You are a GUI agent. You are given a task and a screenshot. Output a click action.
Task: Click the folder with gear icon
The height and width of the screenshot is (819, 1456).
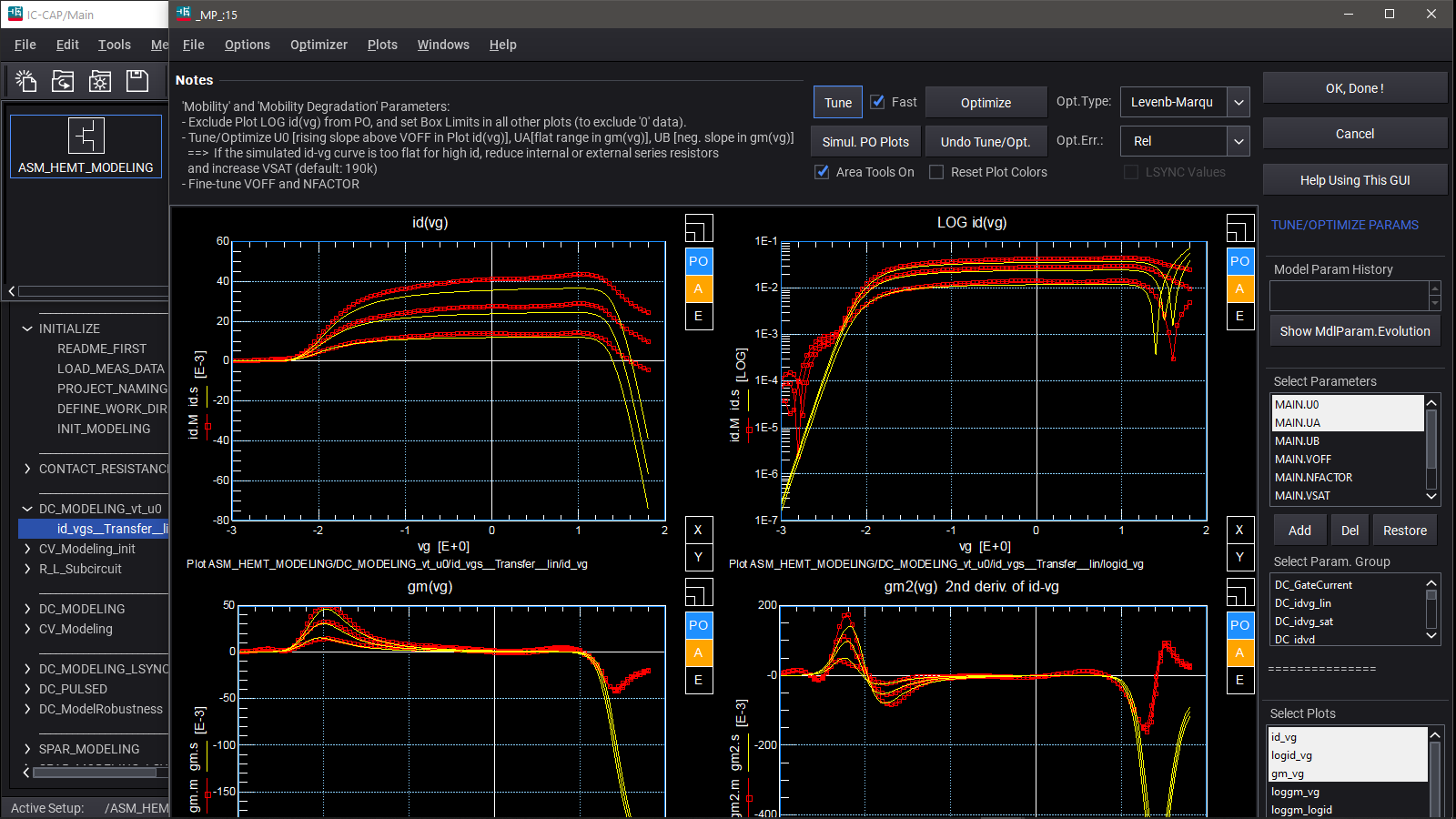coord(100,81)
